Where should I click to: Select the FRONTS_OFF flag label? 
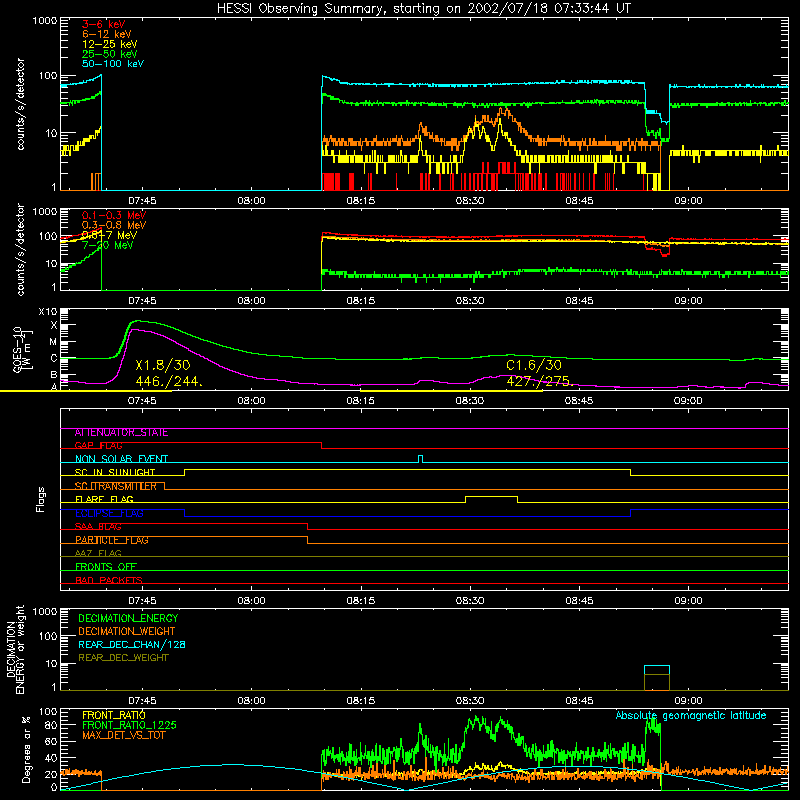coord(106,567)
